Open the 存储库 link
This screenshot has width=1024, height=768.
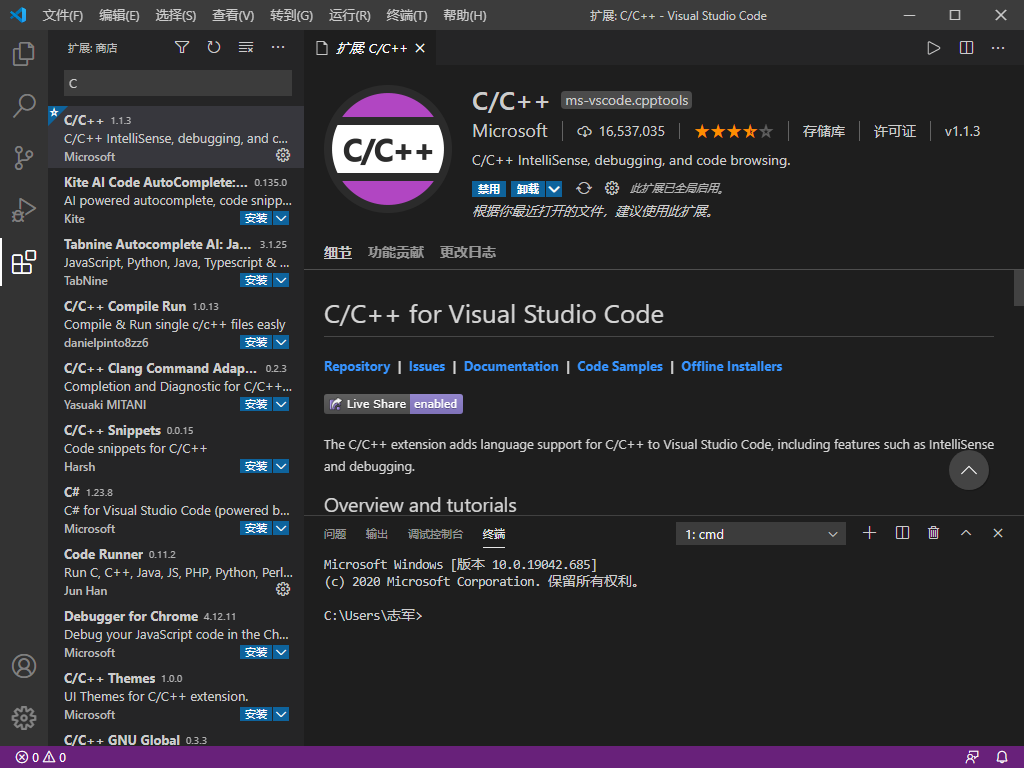[x=824, y=131]
